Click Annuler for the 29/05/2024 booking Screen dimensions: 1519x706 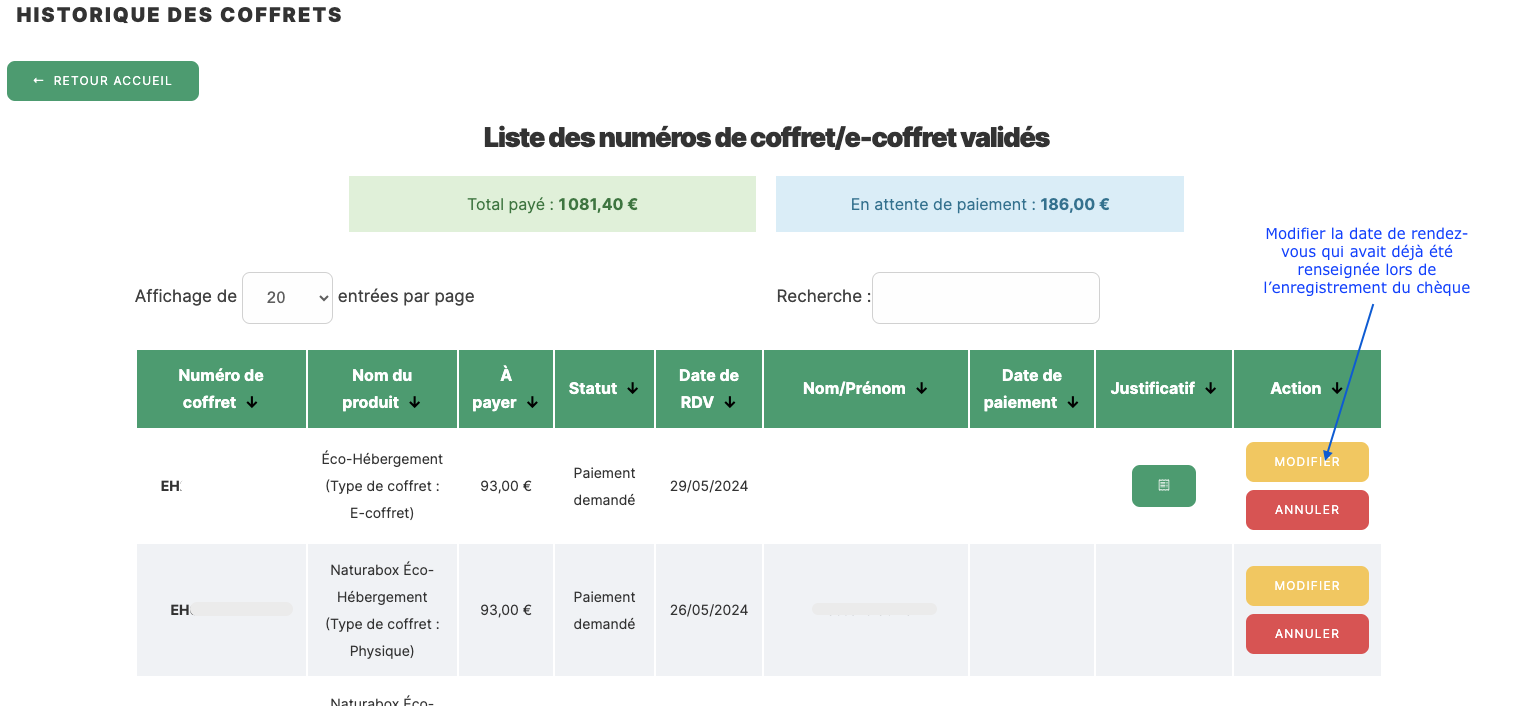[1307, 510]
